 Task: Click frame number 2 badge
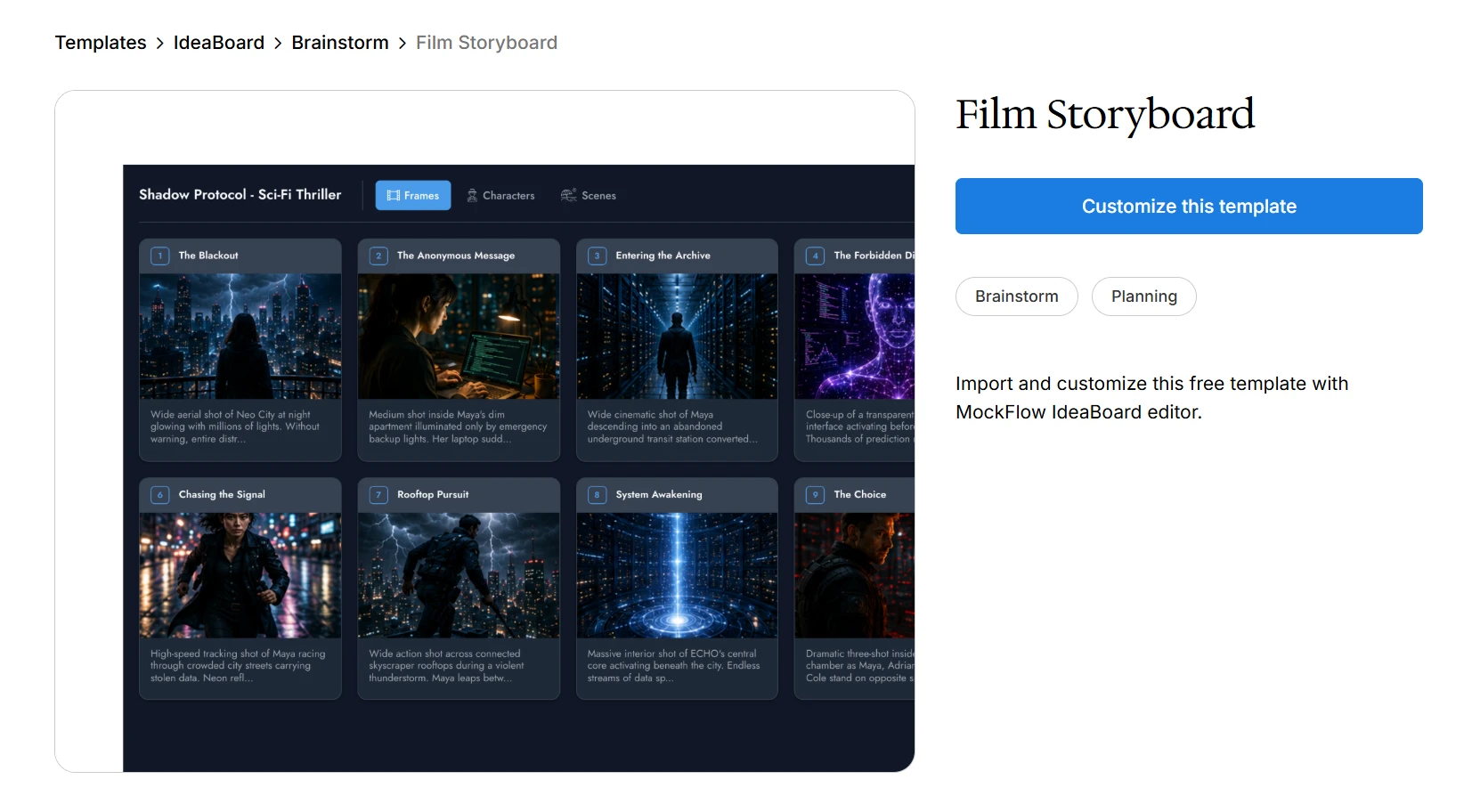click(x=378, y=256)
